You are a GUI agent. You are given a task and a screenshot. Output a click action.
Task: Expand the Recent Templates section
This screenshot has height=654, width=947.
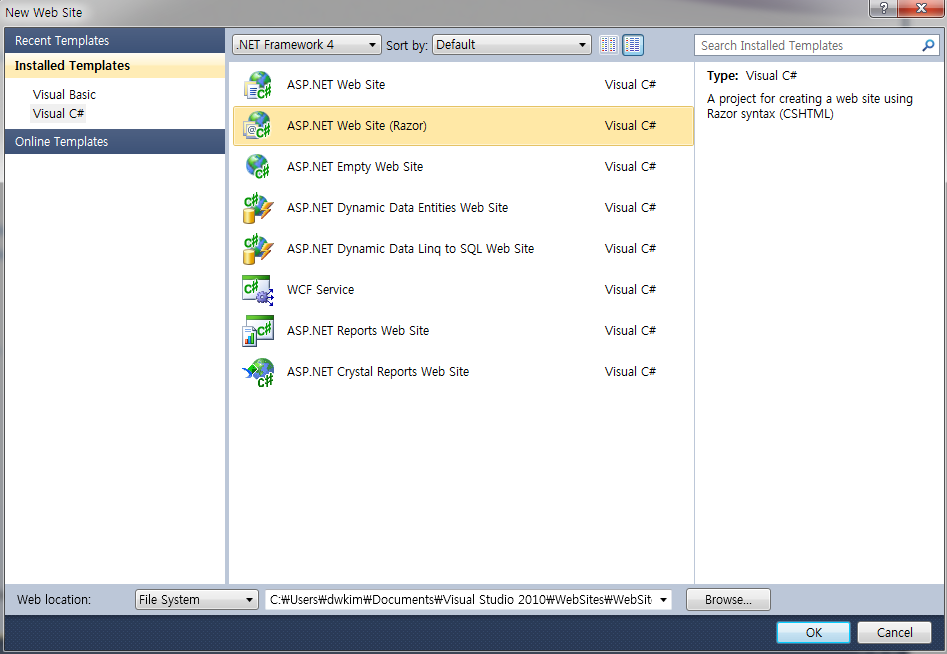coord(62,41)
